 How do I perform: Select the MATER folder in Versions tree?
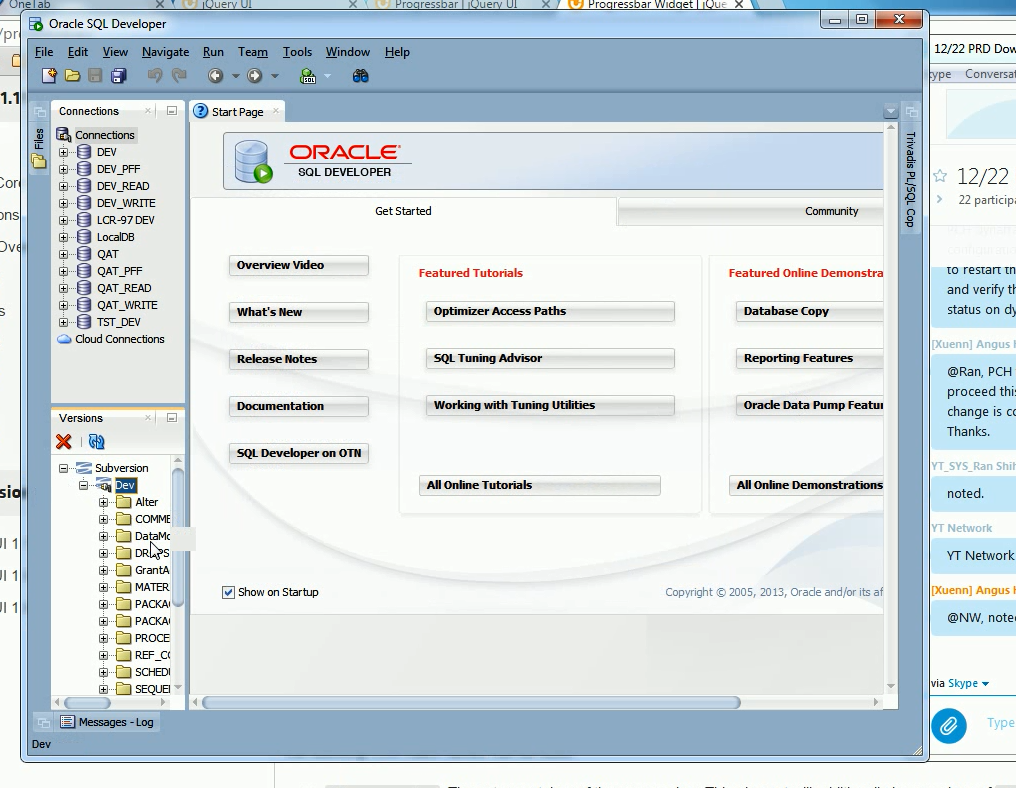152,587
